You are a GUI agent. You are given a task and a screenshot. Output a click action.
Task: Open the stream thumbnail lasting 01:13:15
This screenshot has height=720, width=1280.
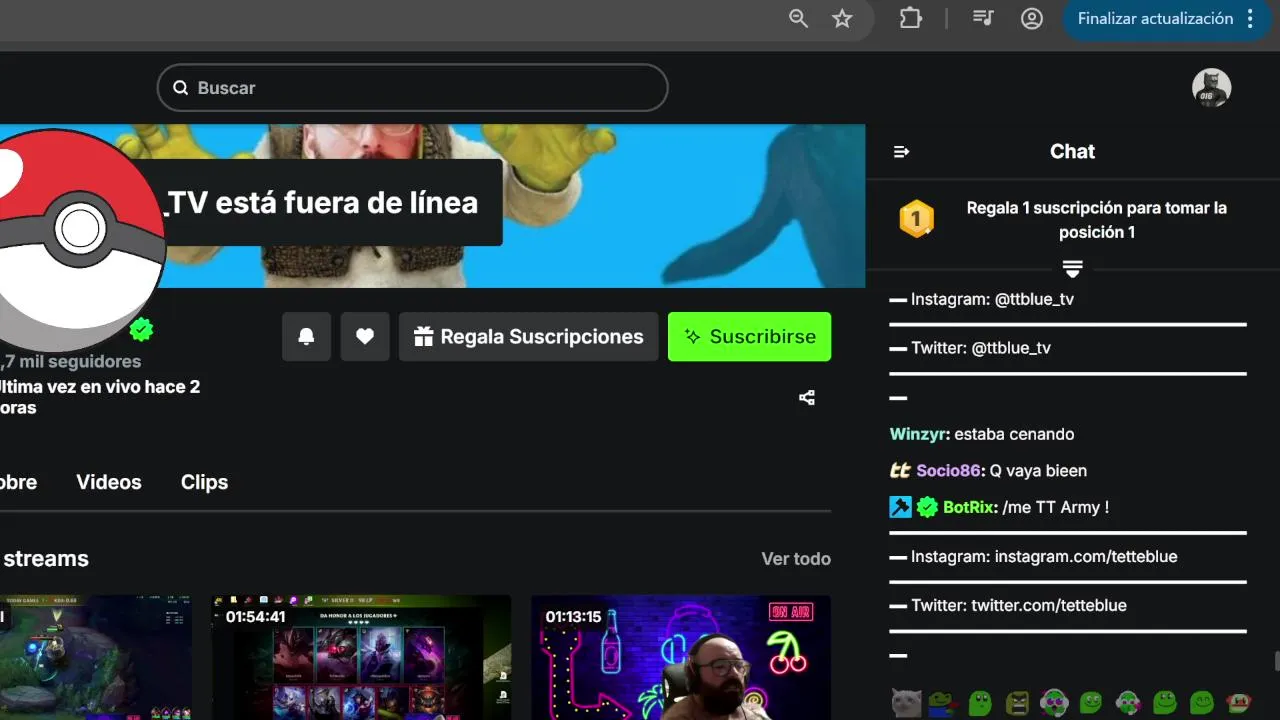681,657
